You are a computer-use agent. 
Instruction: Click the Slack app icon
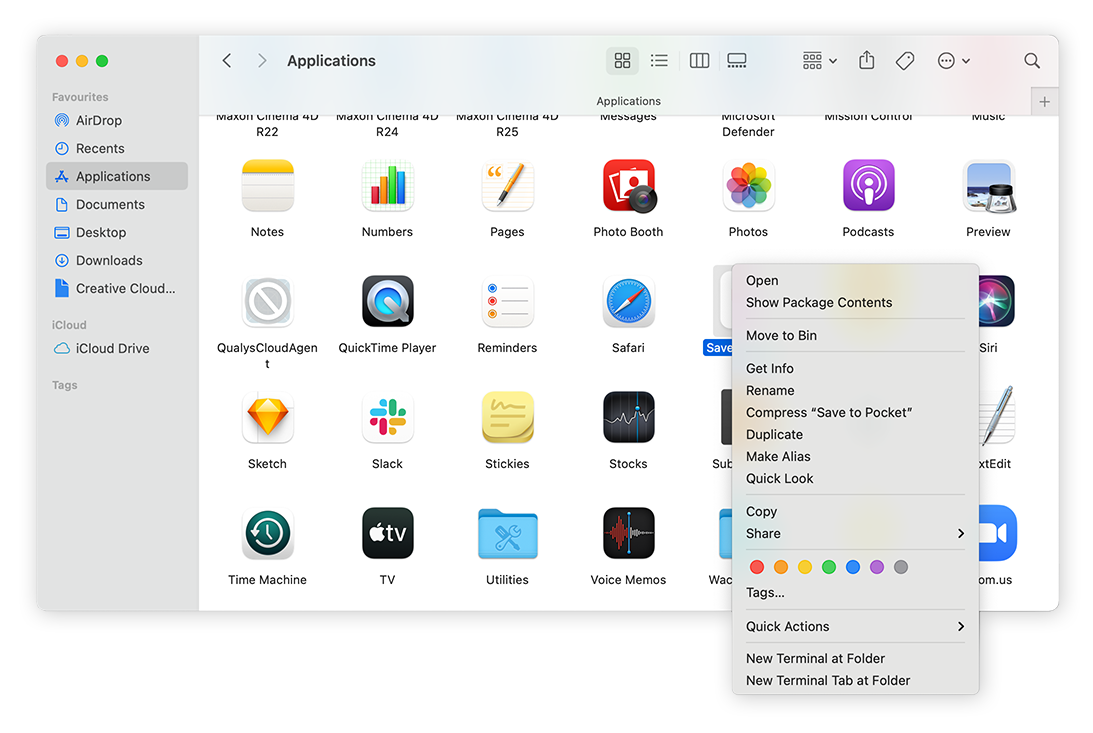(x=387, y=419)
